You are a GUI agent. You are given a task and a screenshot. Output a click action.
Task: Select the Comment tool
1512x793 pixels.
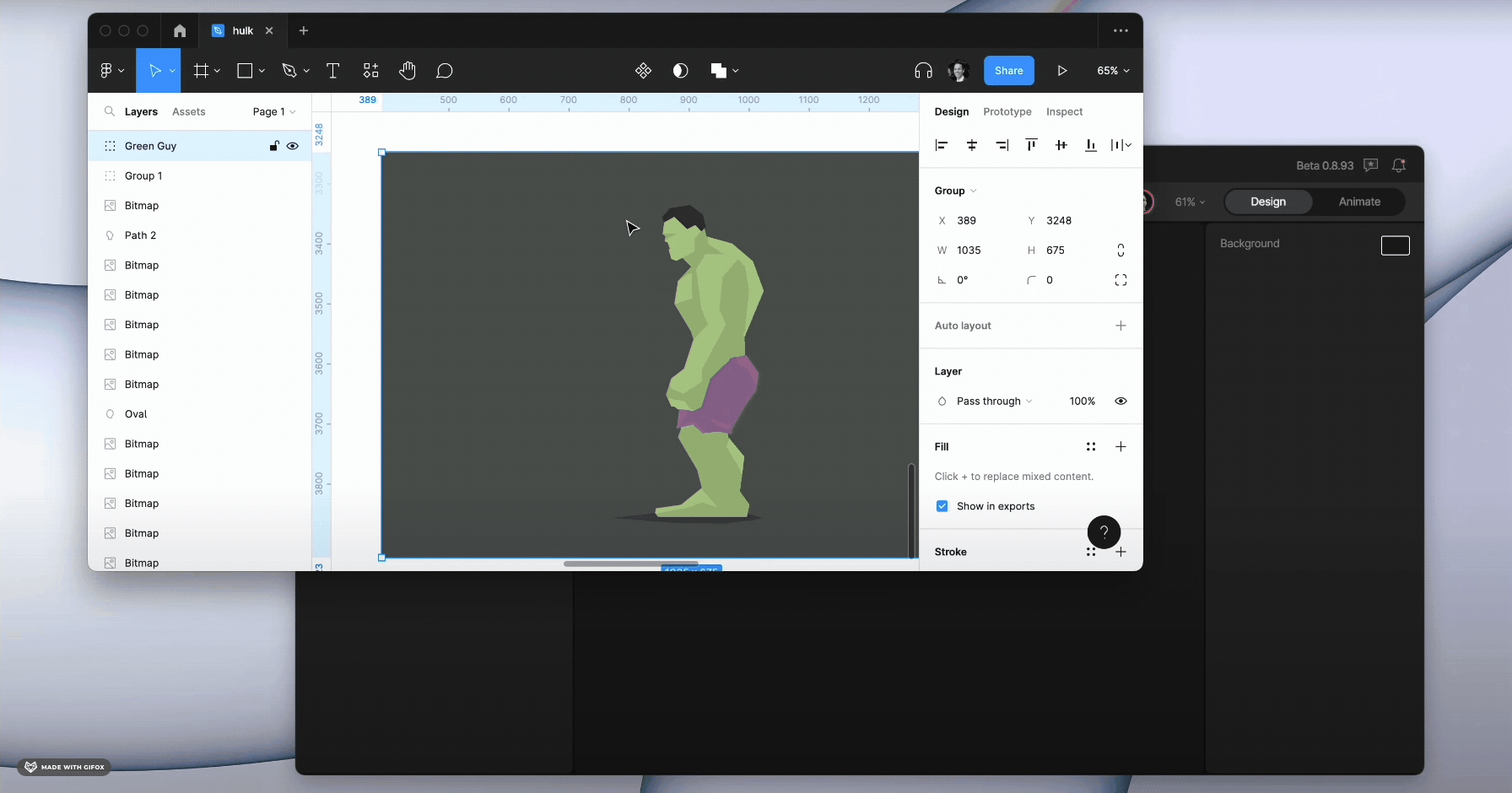point(445,71)
